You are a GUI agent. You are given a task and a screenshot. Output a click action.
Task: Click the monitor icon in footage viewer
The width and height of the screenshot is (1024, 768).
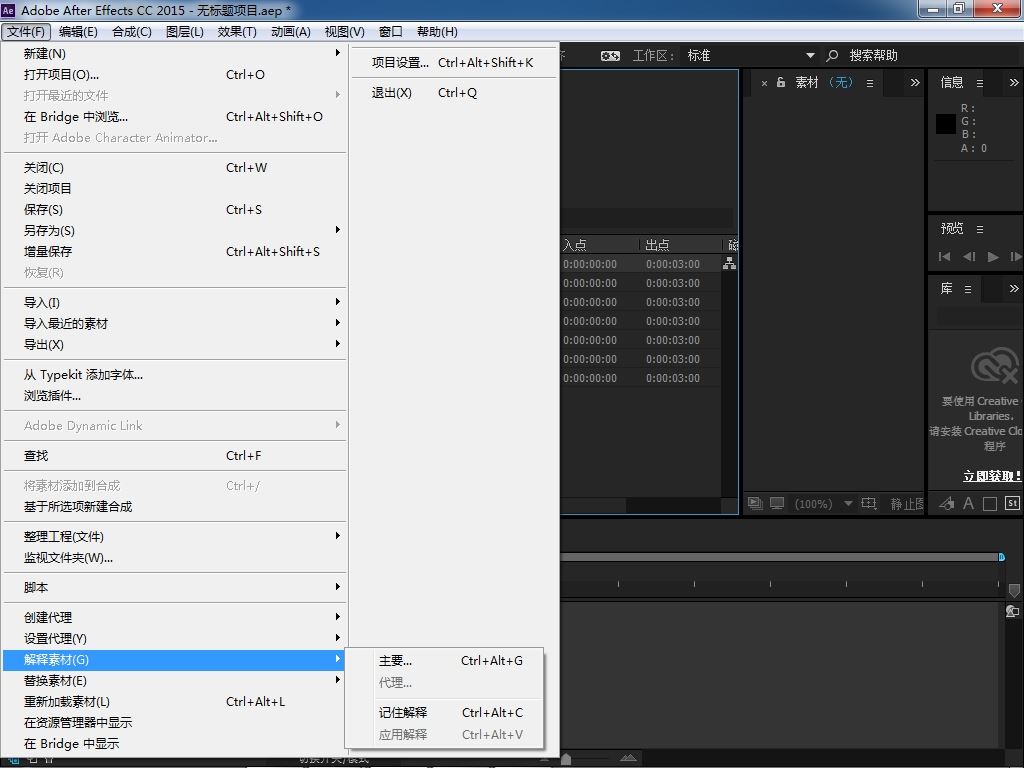(x=777, y=504)
